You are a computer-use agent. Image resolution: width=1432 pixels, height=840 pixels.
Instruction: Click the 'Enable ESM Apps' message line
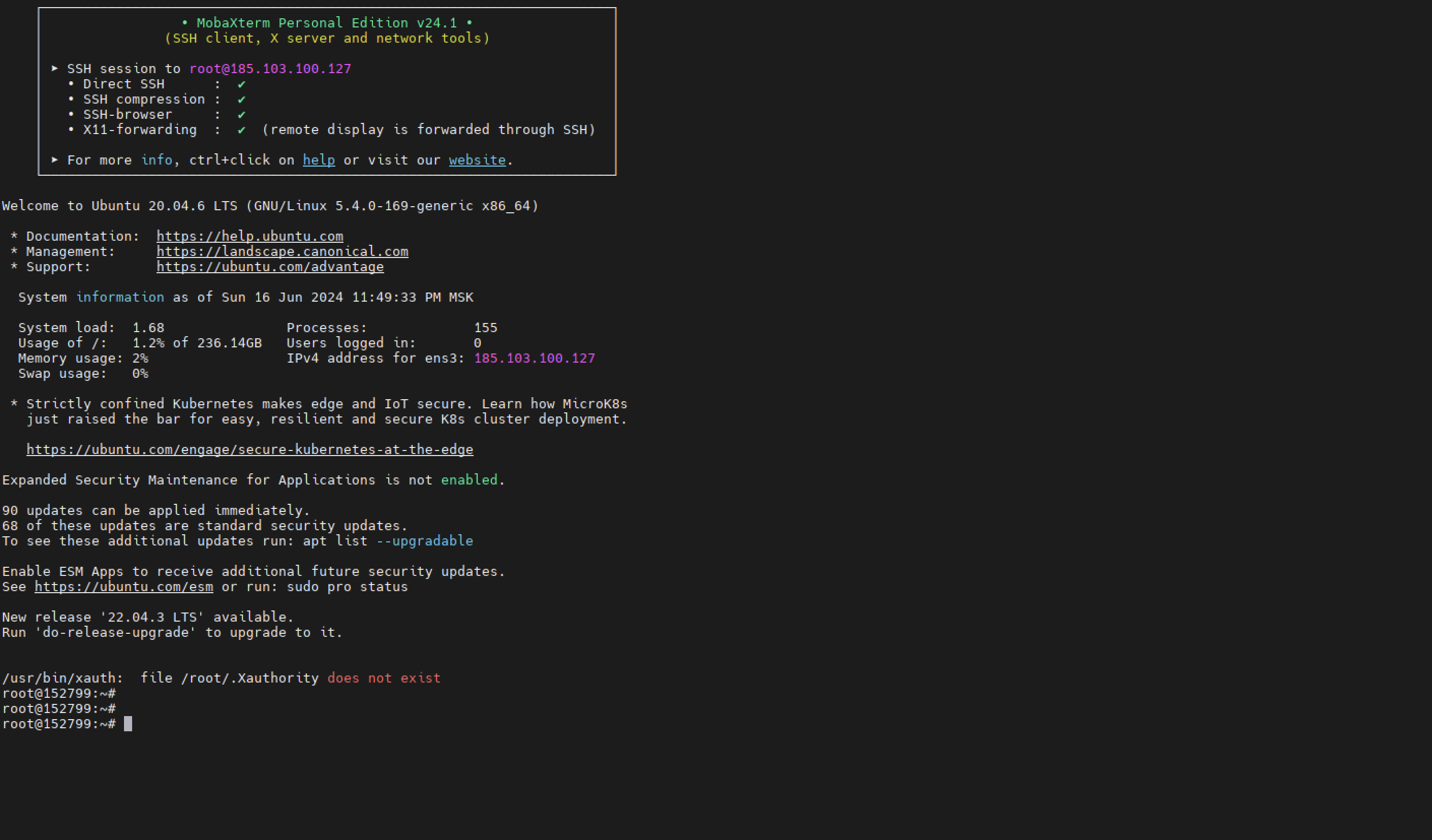pyautogui.click(x=254, y=571)
